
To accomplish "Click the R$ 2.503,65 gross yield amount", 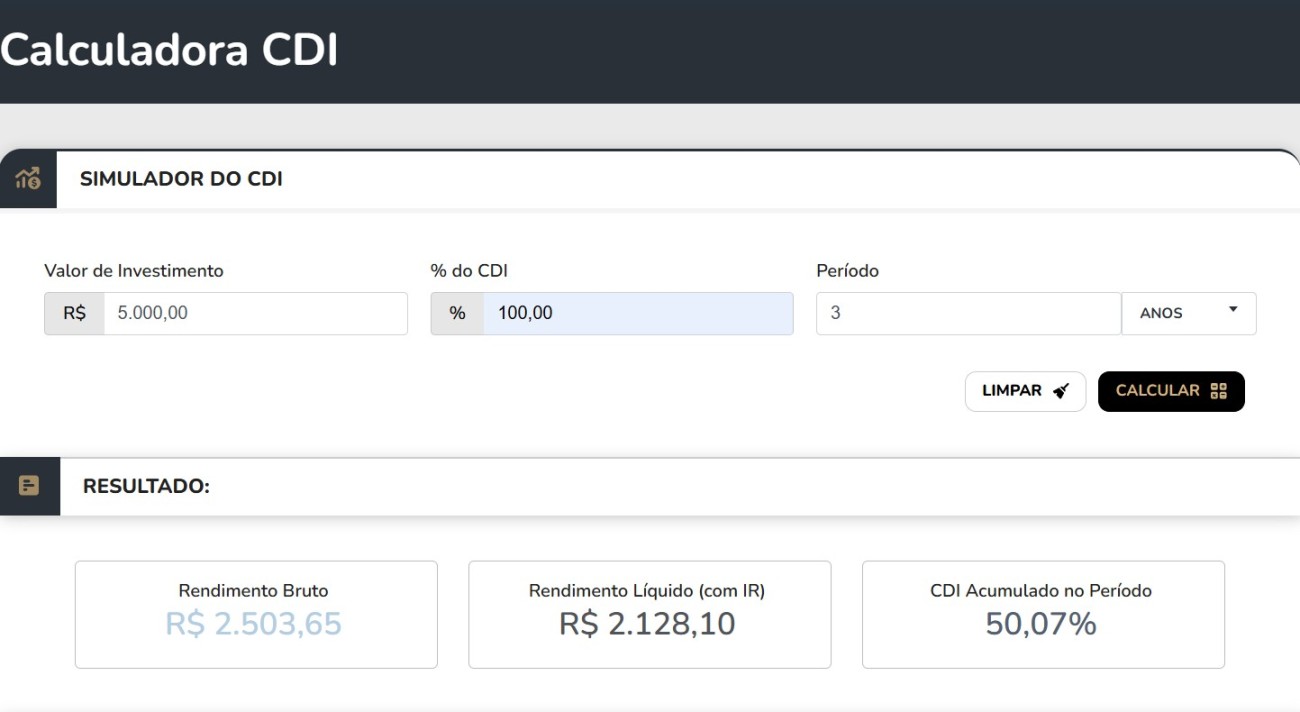I will (254, 624).
